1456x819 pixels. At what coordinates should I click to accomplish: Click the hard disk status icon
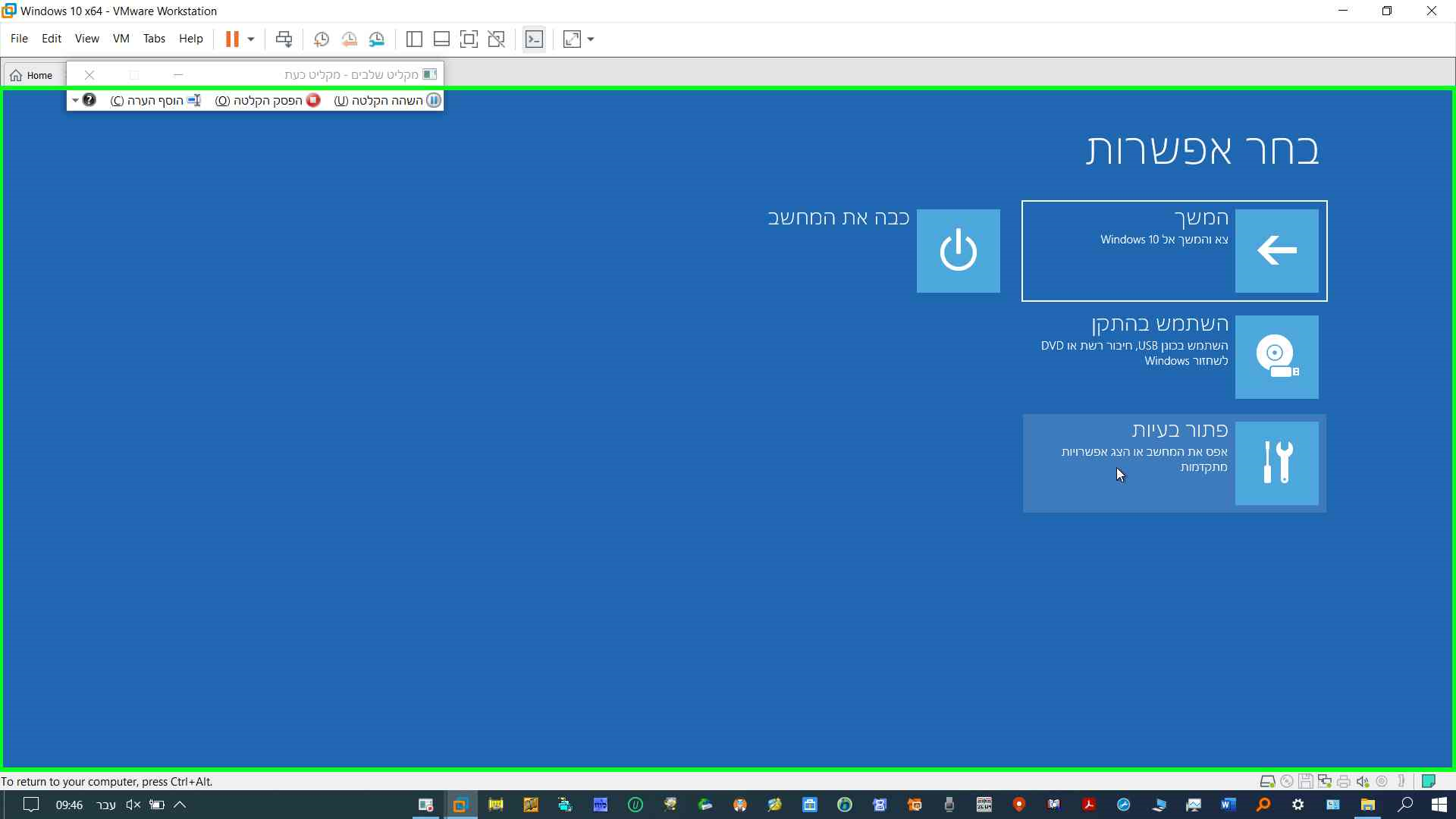coord(1266,781)
